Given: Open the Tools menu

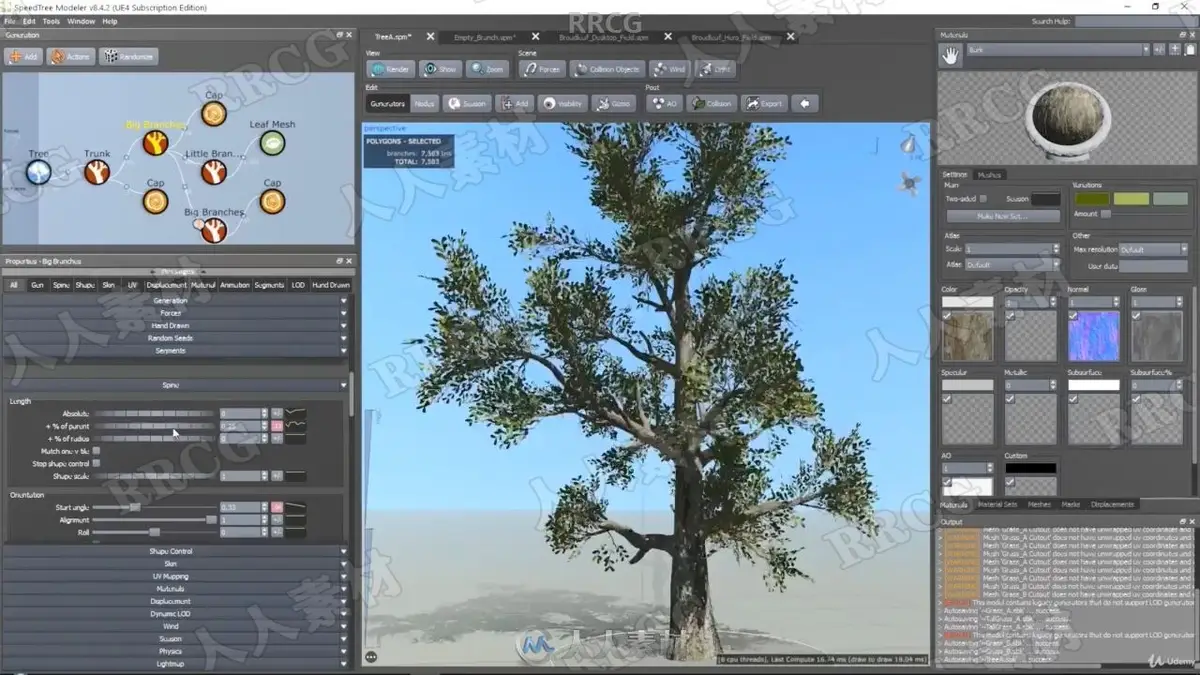Looking at the screenshot, I should click(51, 21).
